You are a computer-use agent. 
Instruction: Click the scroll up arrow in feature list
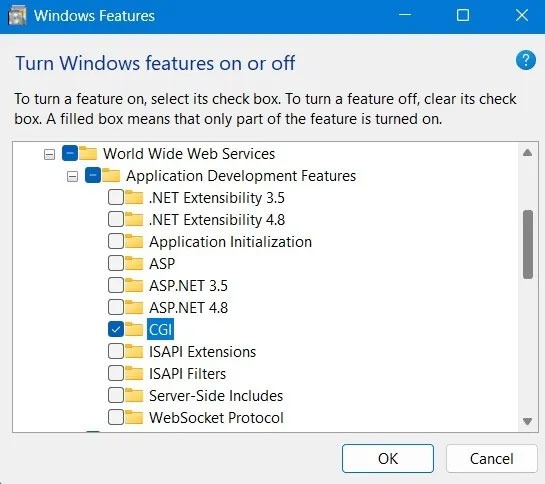pyautogui.click(x=527, y=152)
